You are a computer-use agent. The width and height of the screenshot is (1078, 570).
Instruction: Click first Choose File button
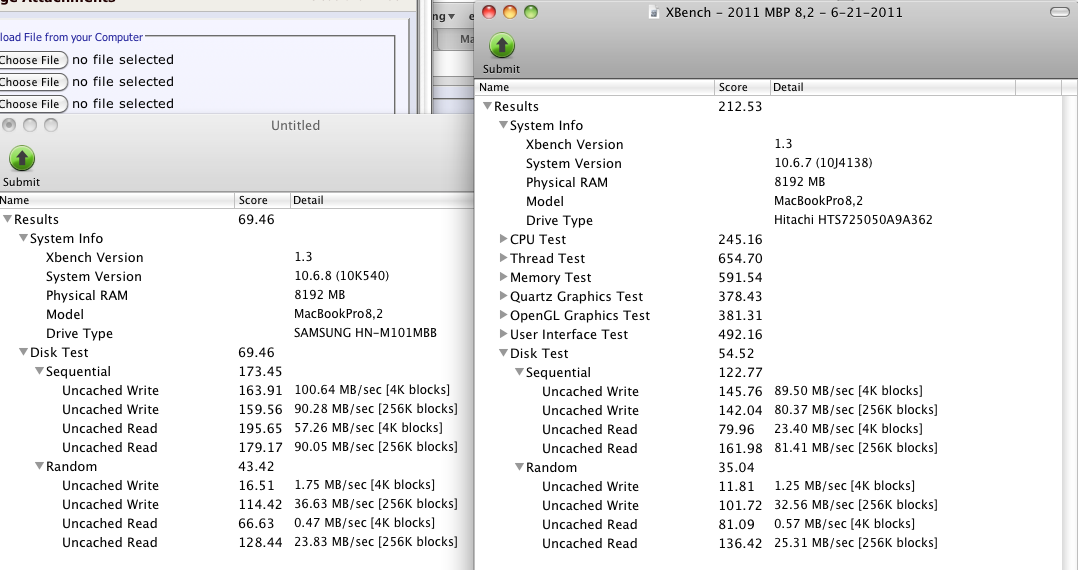(31, 60)
